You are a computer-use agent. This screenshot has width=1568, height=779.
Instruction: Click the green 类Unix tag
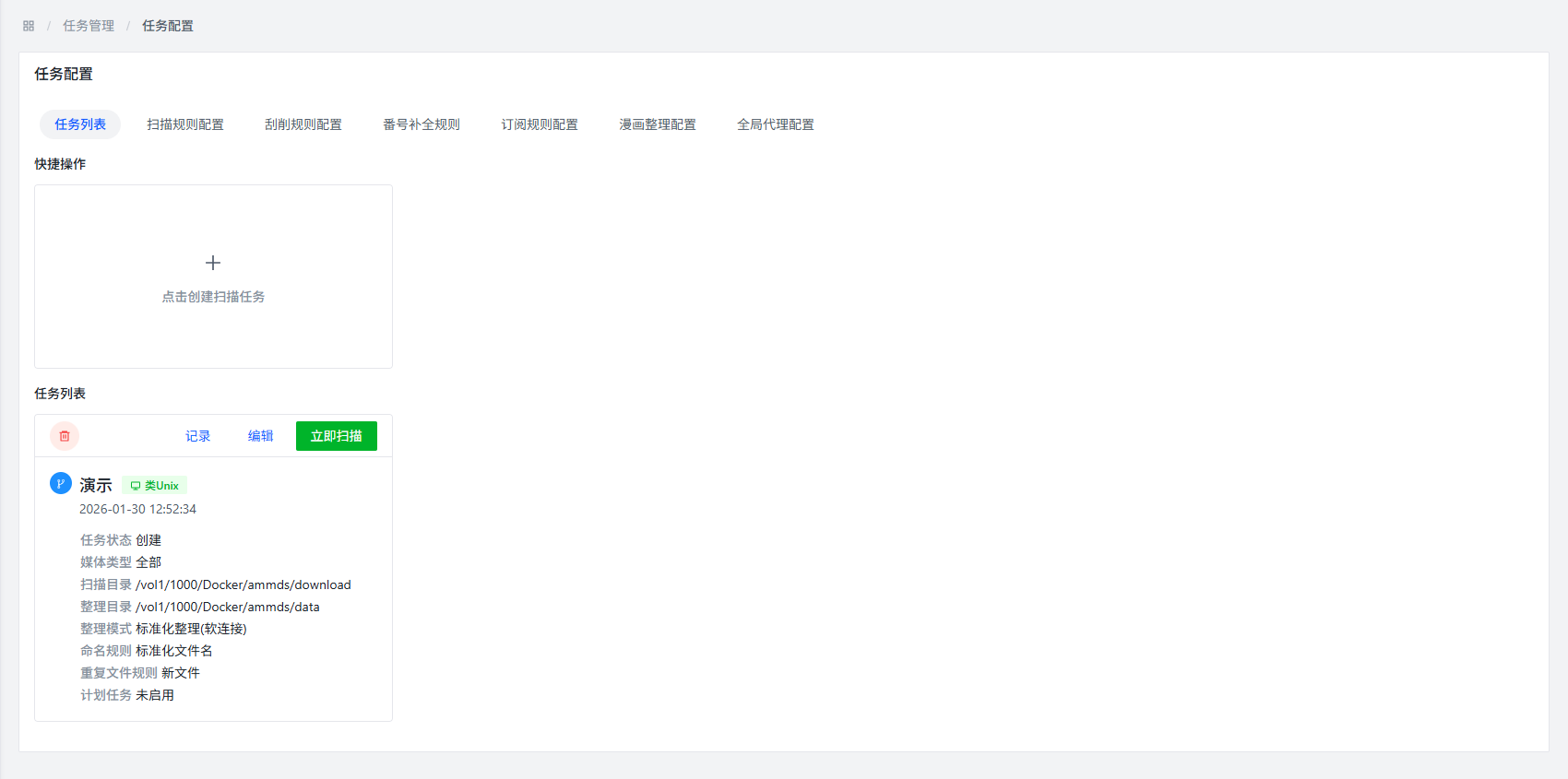[x=155, y=486]
